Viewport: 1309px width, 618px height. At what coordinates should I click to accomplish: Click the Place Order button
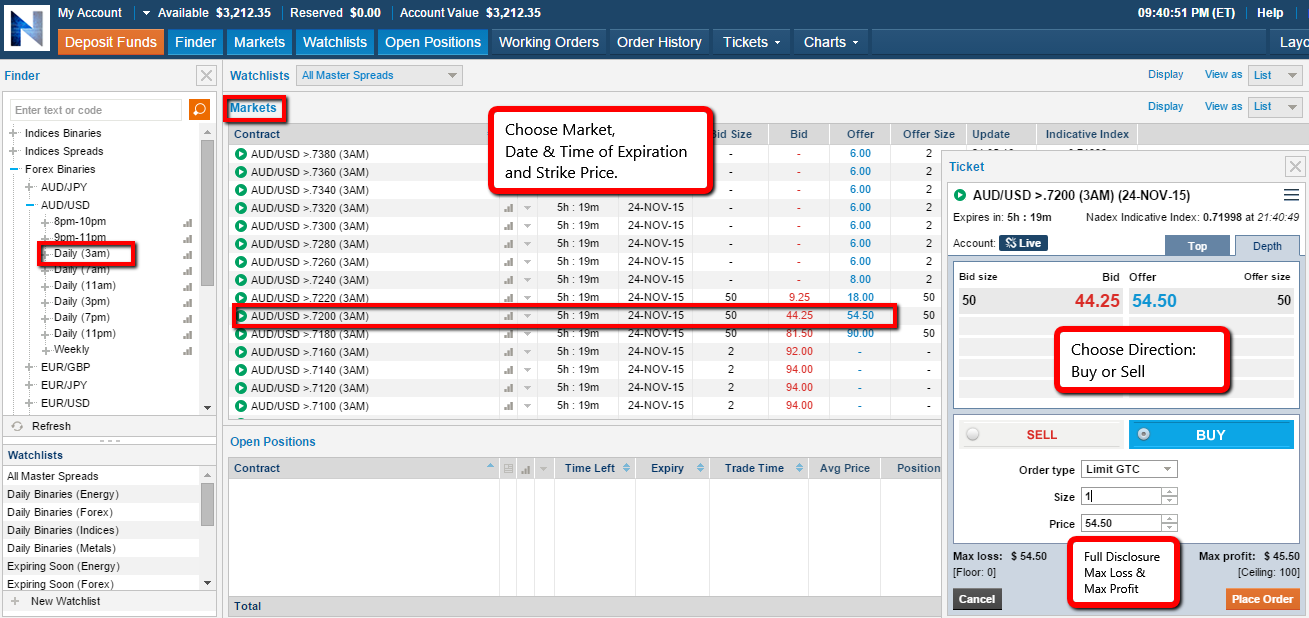[1261, 599]
